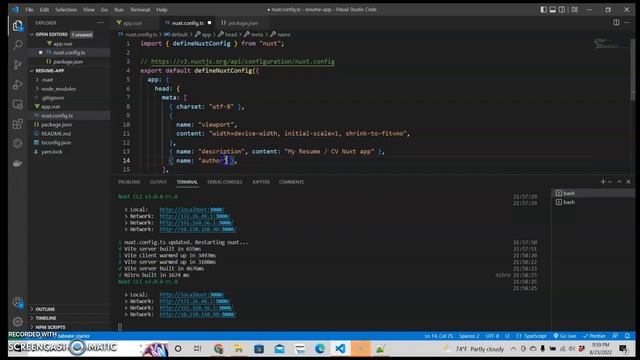Open the File menu

click(29, 9)
